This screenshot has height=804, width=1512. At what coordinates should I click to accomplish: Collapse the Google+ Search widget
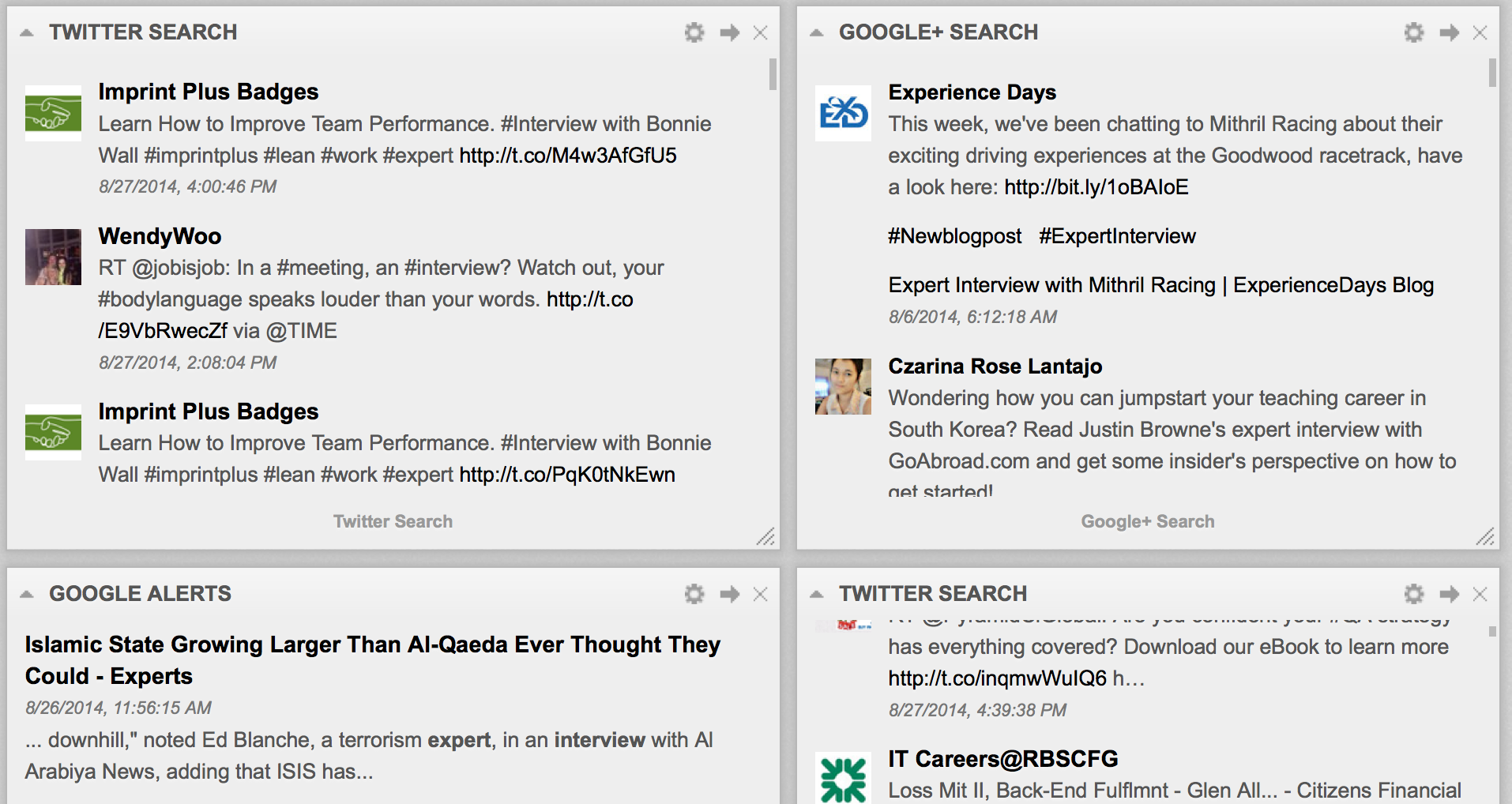click(817, 32)
